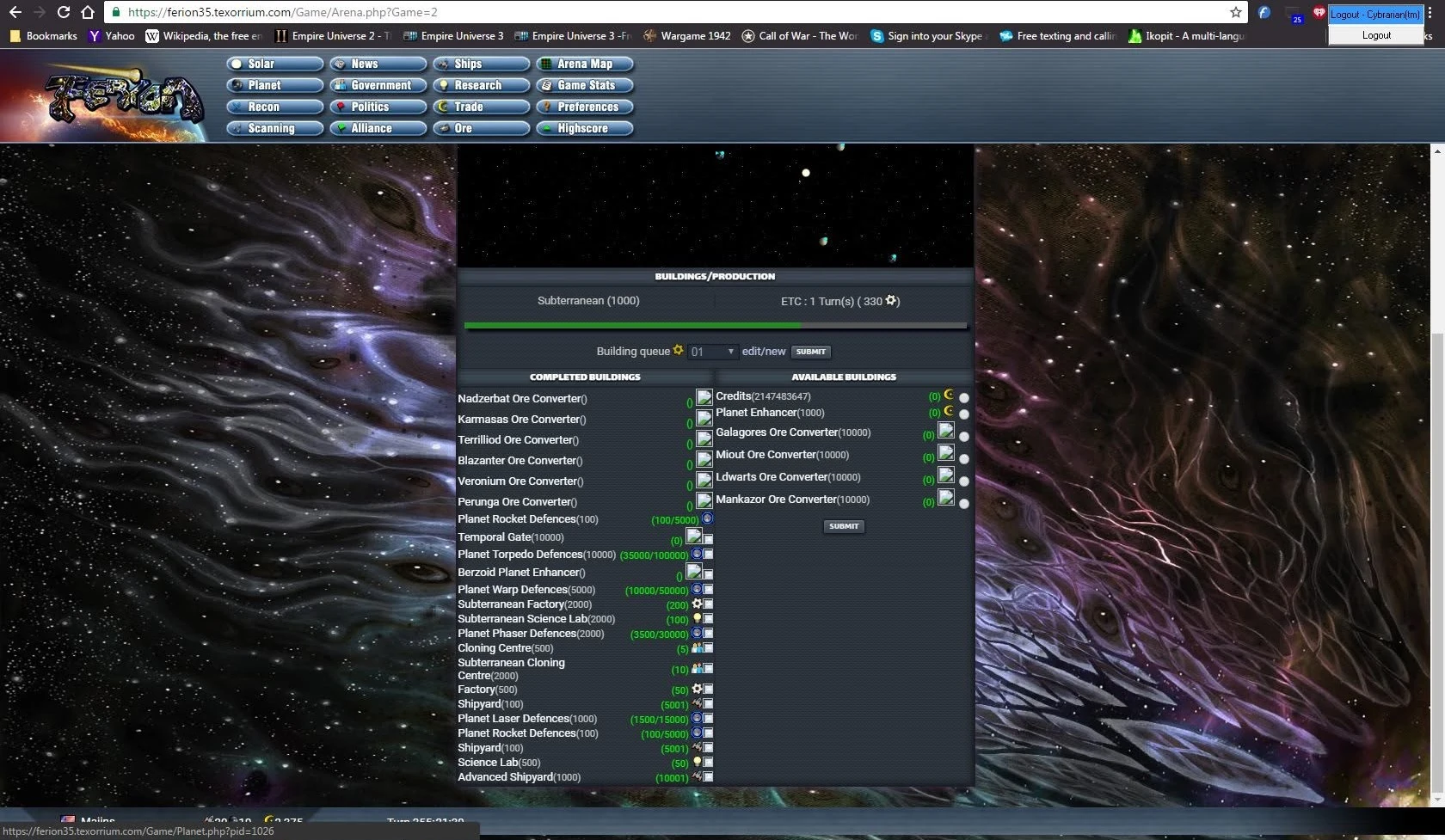Reload the page in browser
1445x840 pixels.
(x=63, y=12)
